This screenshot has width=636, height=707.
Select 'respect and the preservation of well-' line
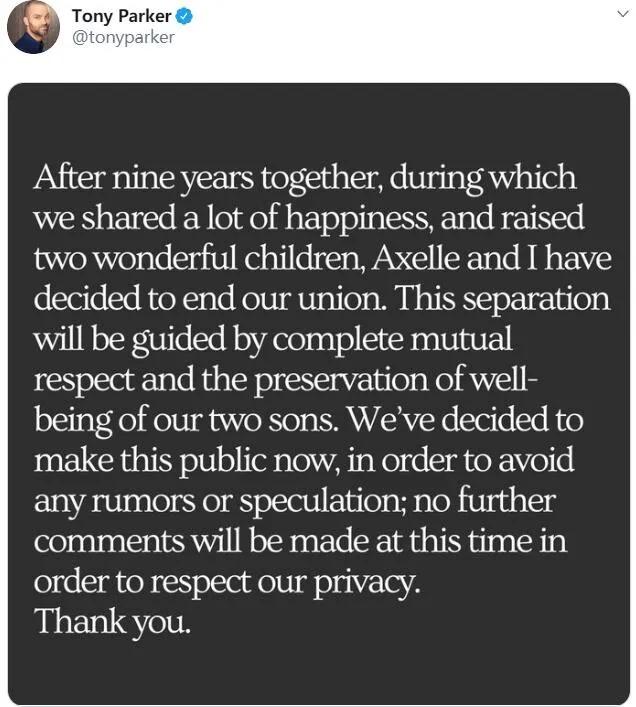tap(286, 380)
